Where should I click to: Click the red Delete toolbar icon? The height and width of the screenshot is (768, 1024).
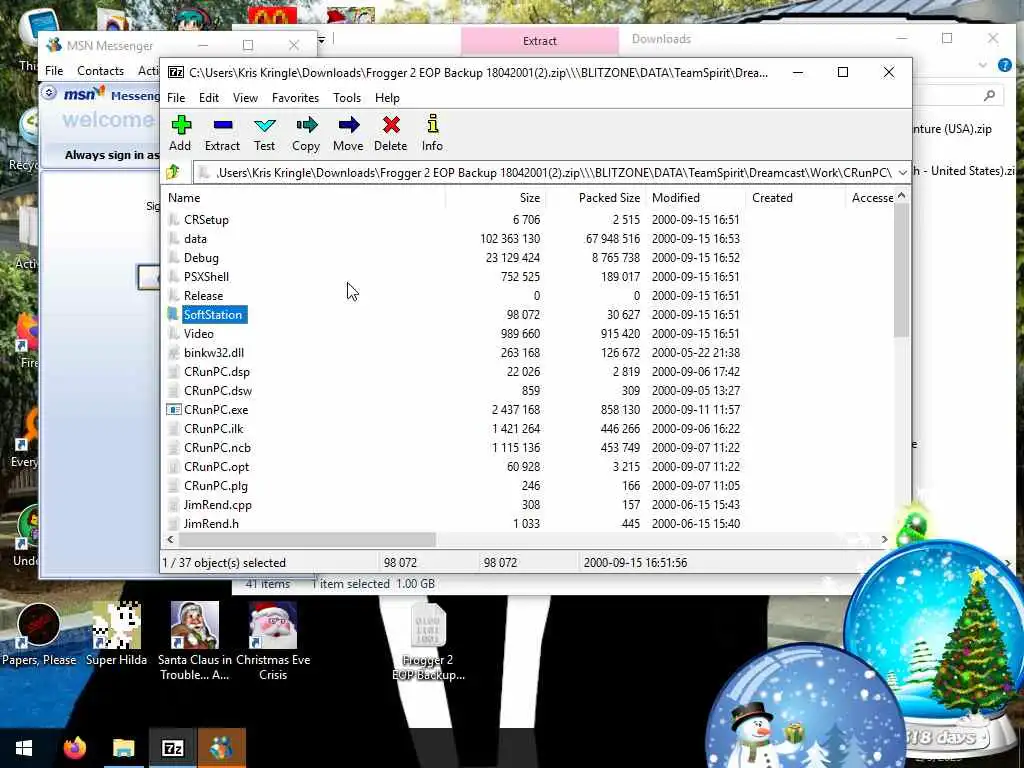pyautogui.click(x=391, y=125)
